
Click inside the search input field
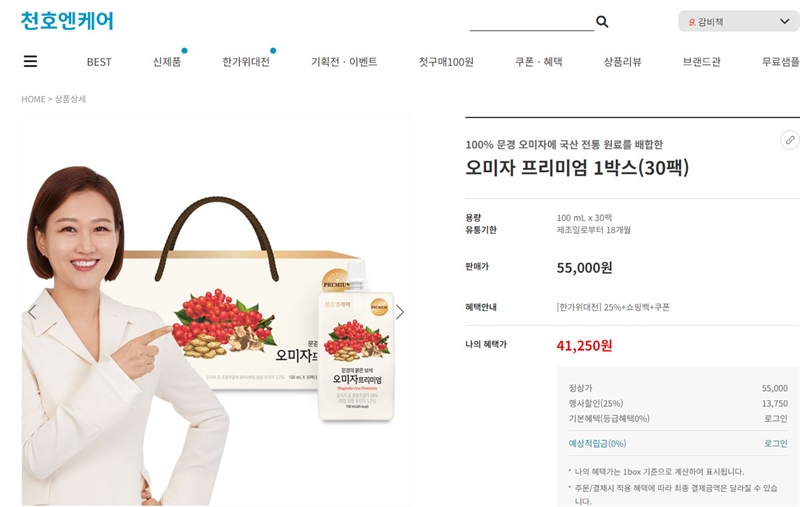click(532, 21)
